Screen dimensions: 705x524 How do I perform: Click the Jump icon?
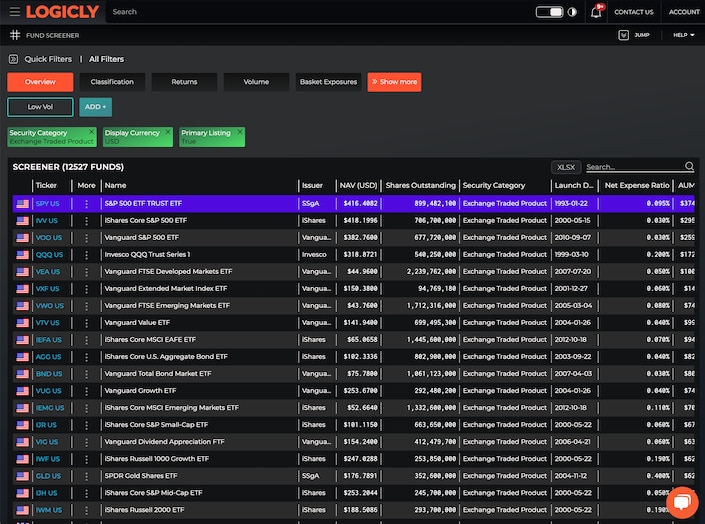(623, 35)
